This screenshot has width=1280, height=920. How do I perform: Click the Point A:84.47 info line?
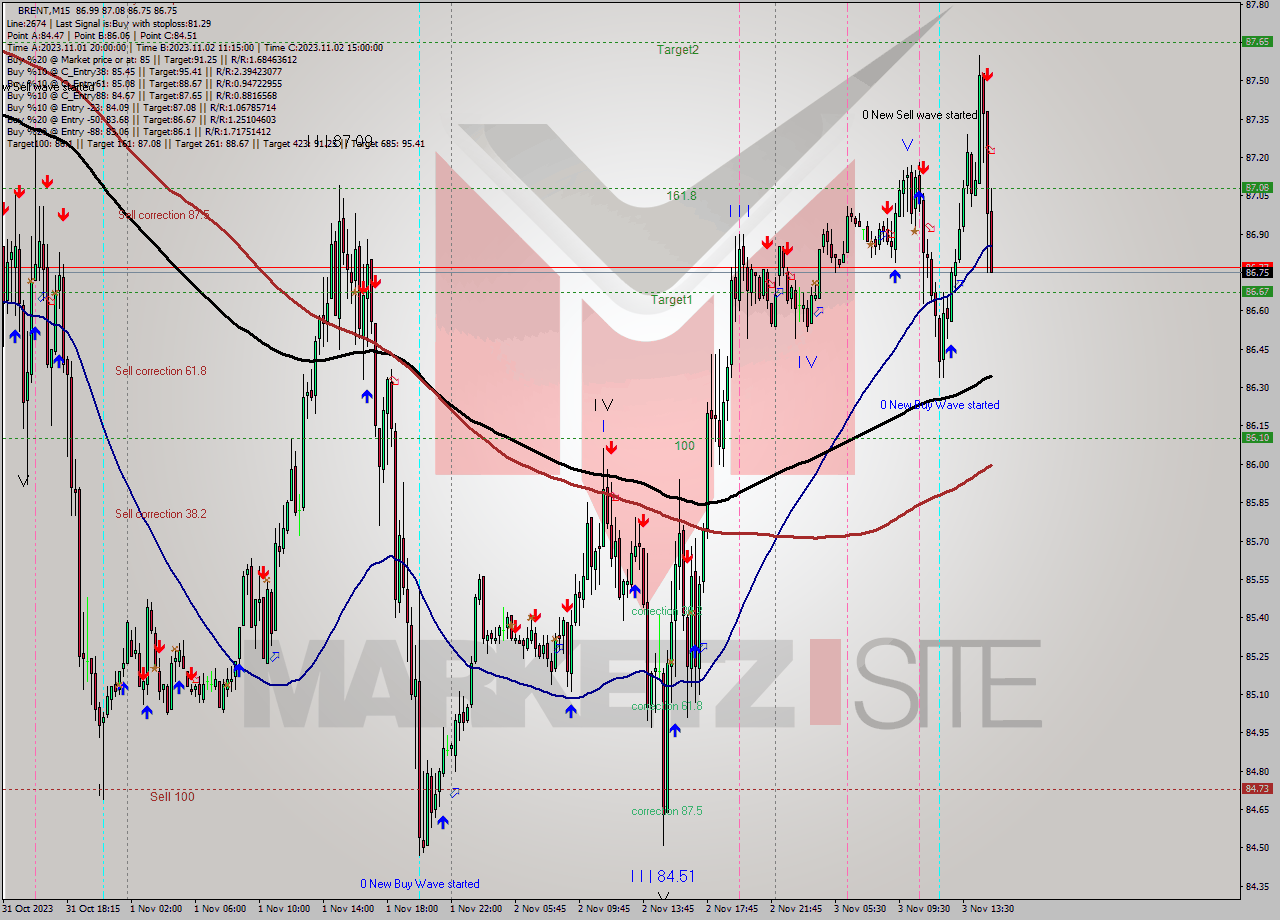point(102,35)
